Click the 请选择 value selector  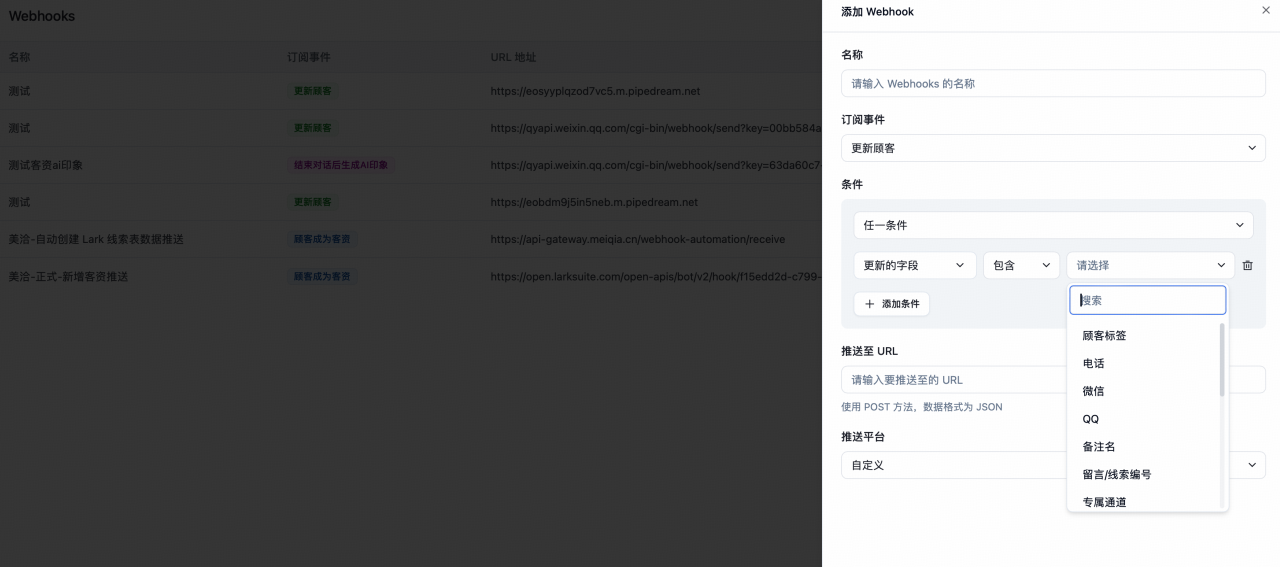[x=1150, y=265]
